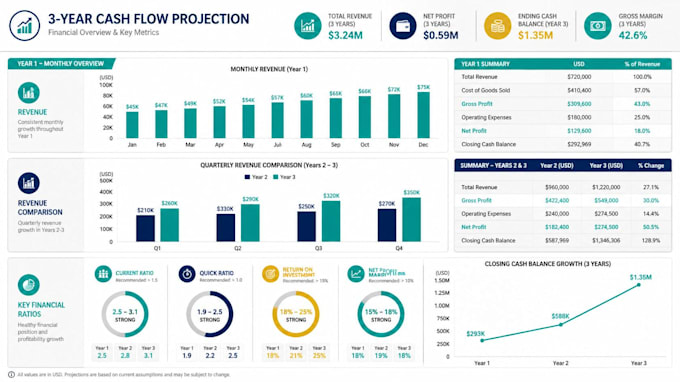Viewport: 680px width, 382px height.
Task: Click the Net Profit Margin donut gauge
Action: click(381, 314)
